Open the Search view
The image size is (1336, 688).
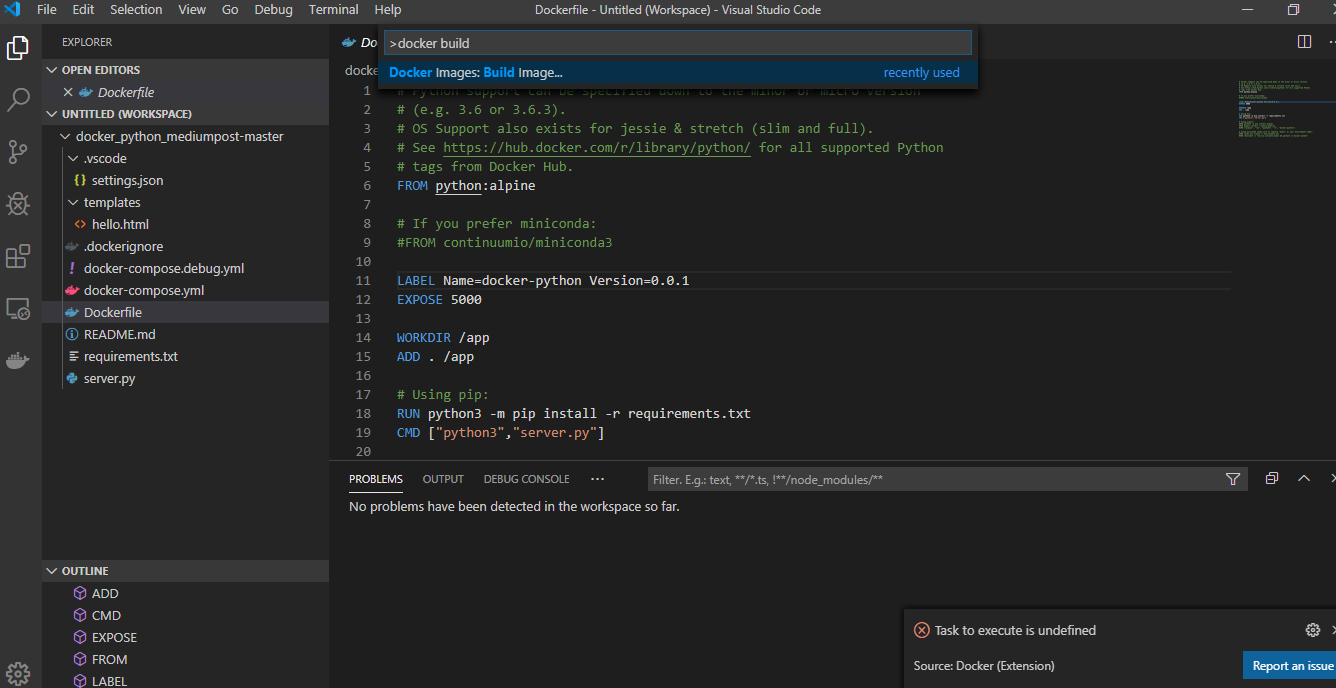point(17,99)
